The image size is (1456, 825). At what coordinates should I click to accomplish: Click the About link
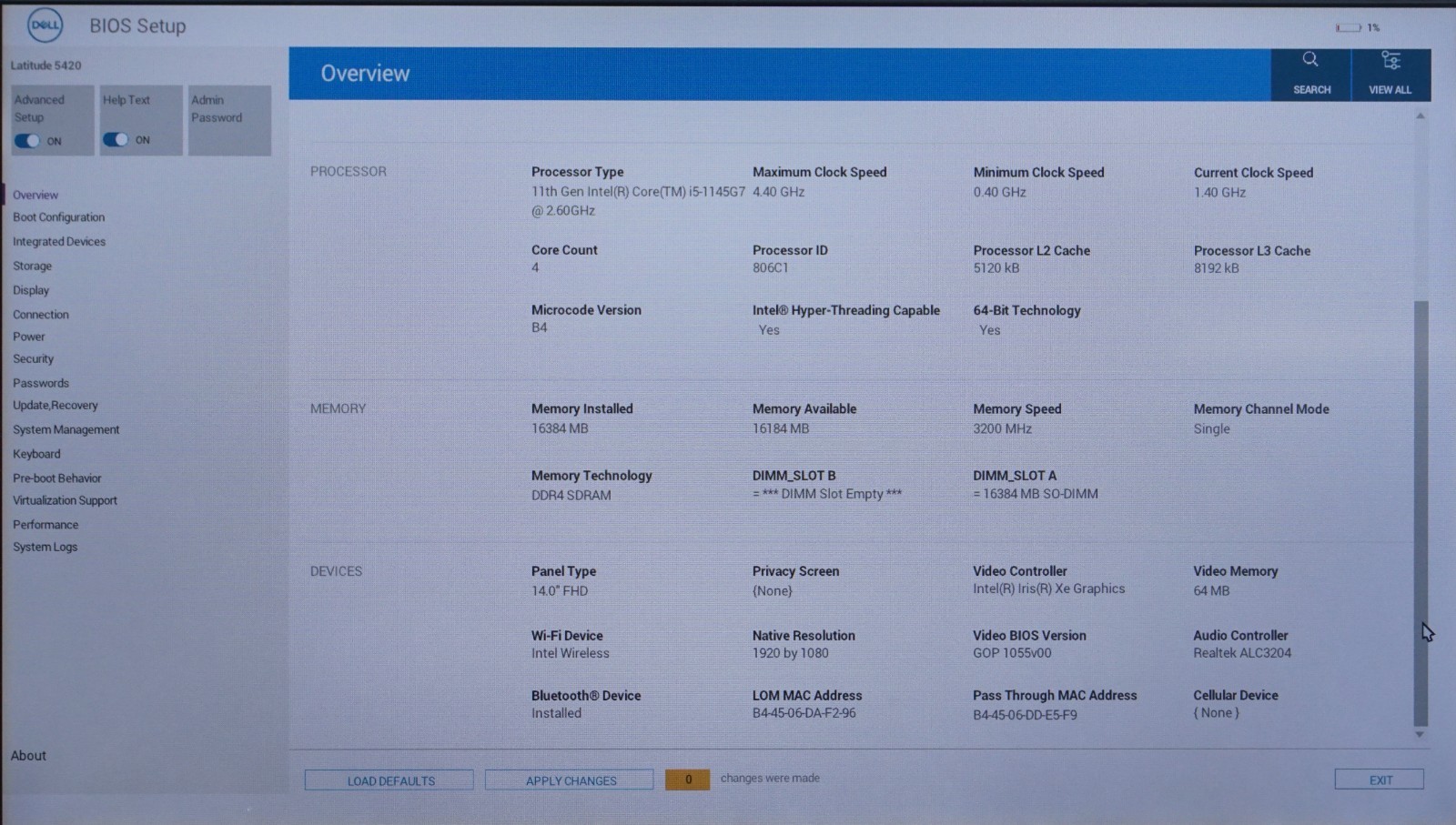coord(28,756)
